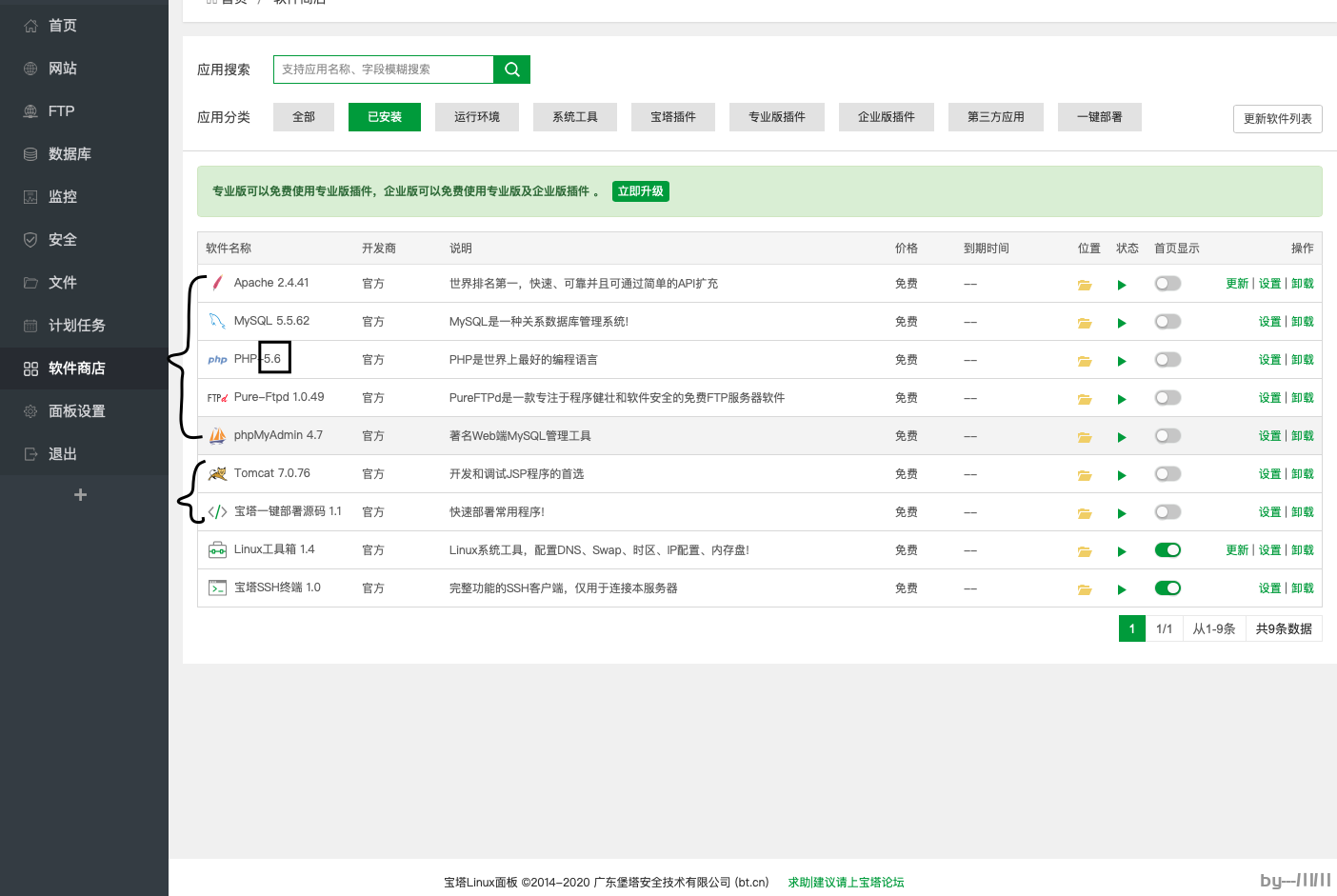
Task: Click the 立即升级 upgrade button
Action: click(641, 191)
